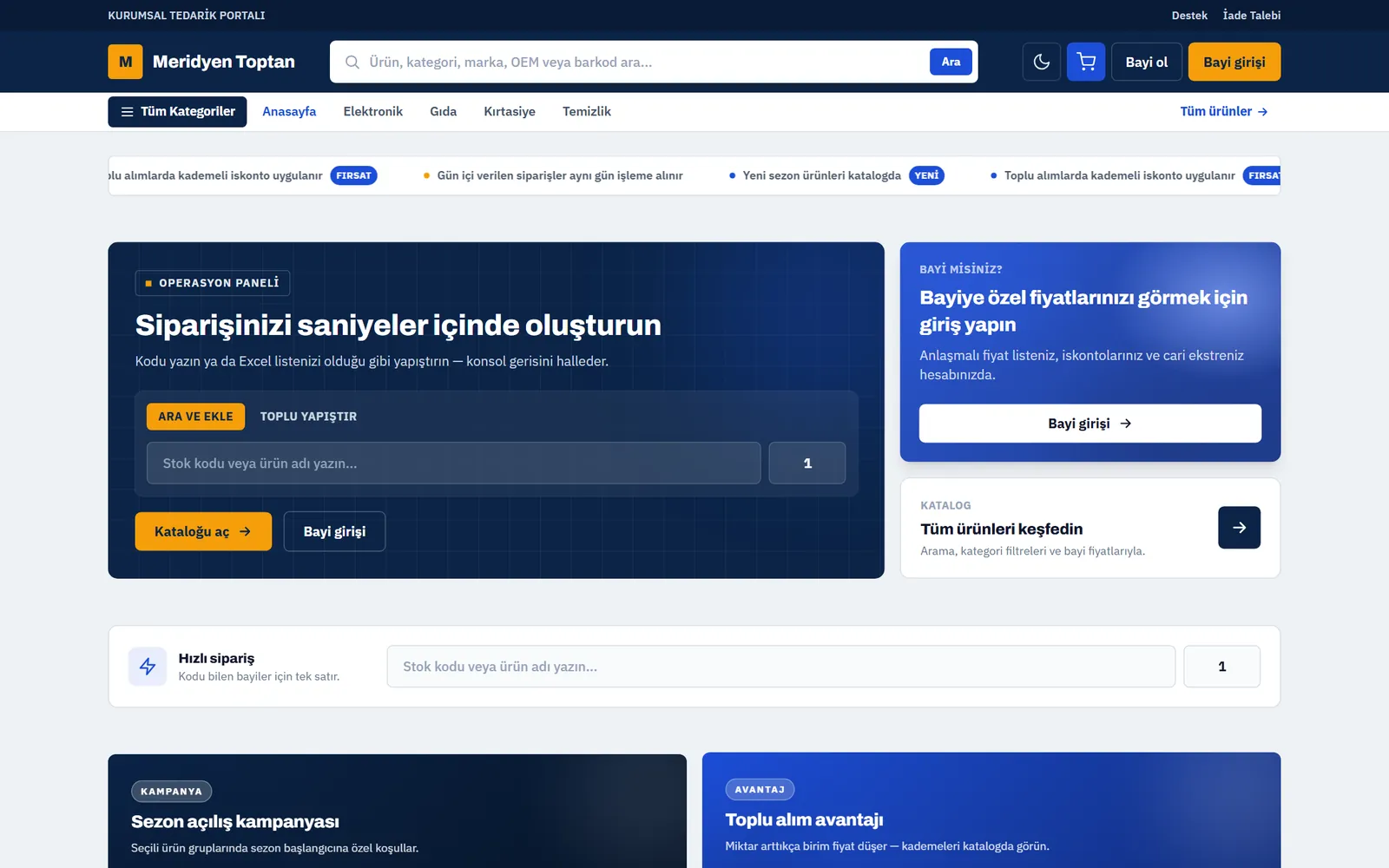Open the Temizlik category
The image size is (1389, 868).
tap(587, 112)
